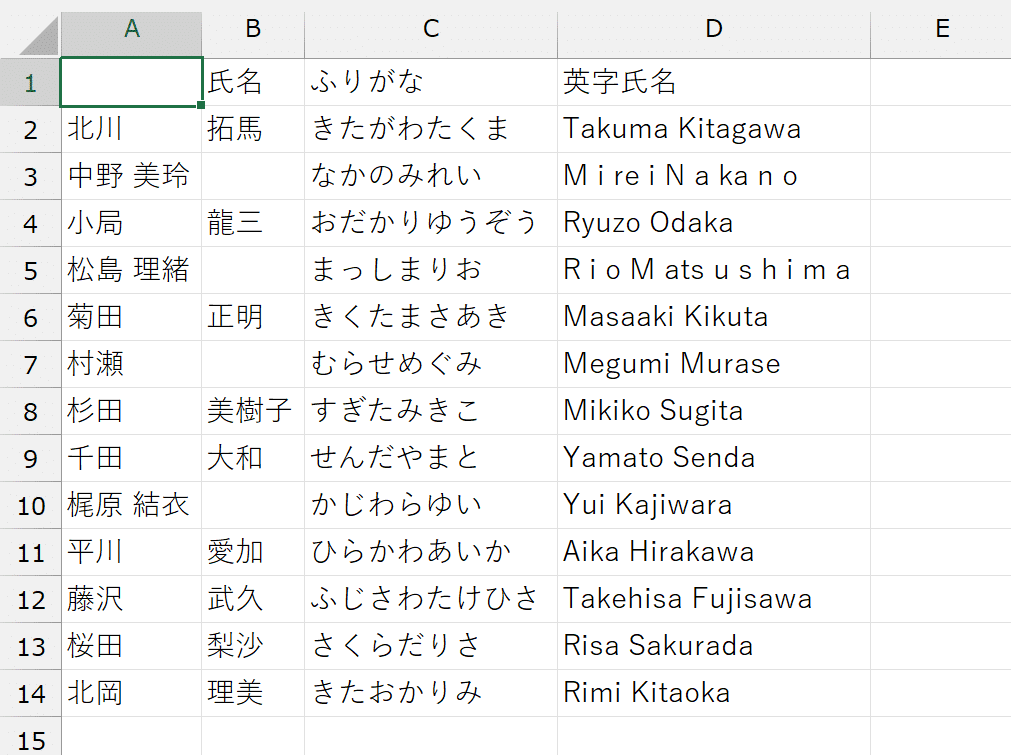Click the ふりがな header cell
The image size is (1011, 755).
[x=430, y=81]
